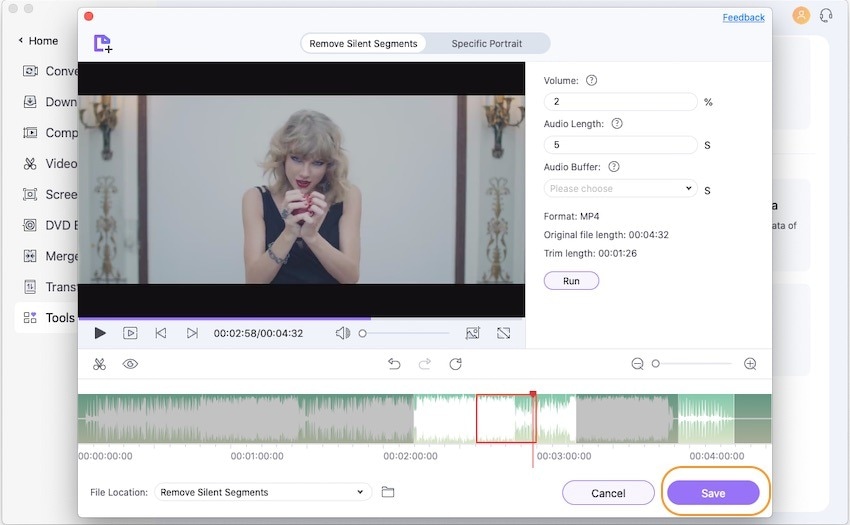
Task: Open the Converter sidebar item
Action: click(50, 71)
